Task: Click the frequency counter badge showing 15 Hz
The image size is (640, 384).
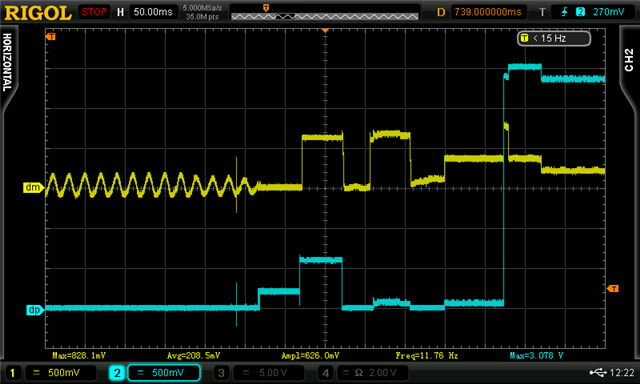Action: [x=554, y=38]
